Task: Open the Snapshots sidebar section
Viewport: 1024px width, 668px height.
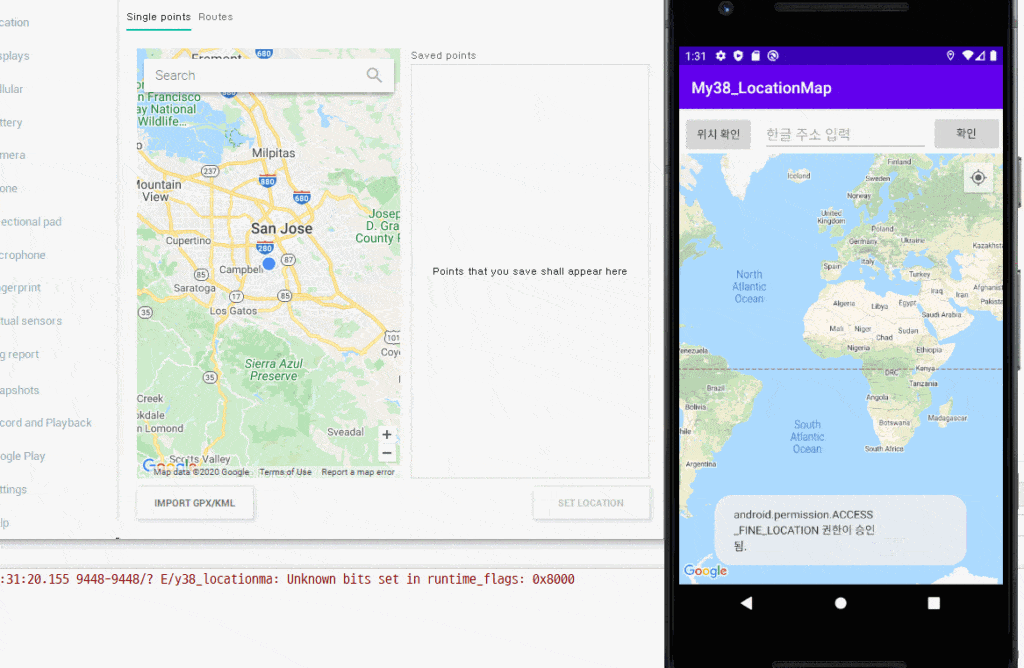Action: tap(20, 390)
